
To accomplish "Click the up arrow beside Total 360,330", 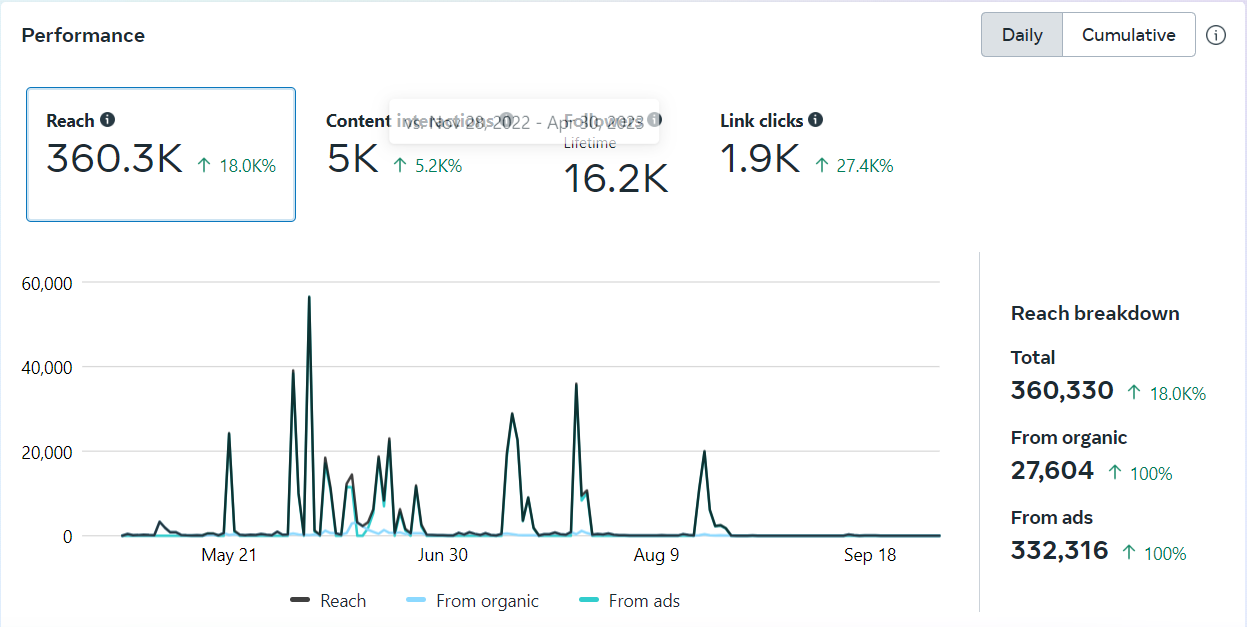I will tap(1134, 393).
